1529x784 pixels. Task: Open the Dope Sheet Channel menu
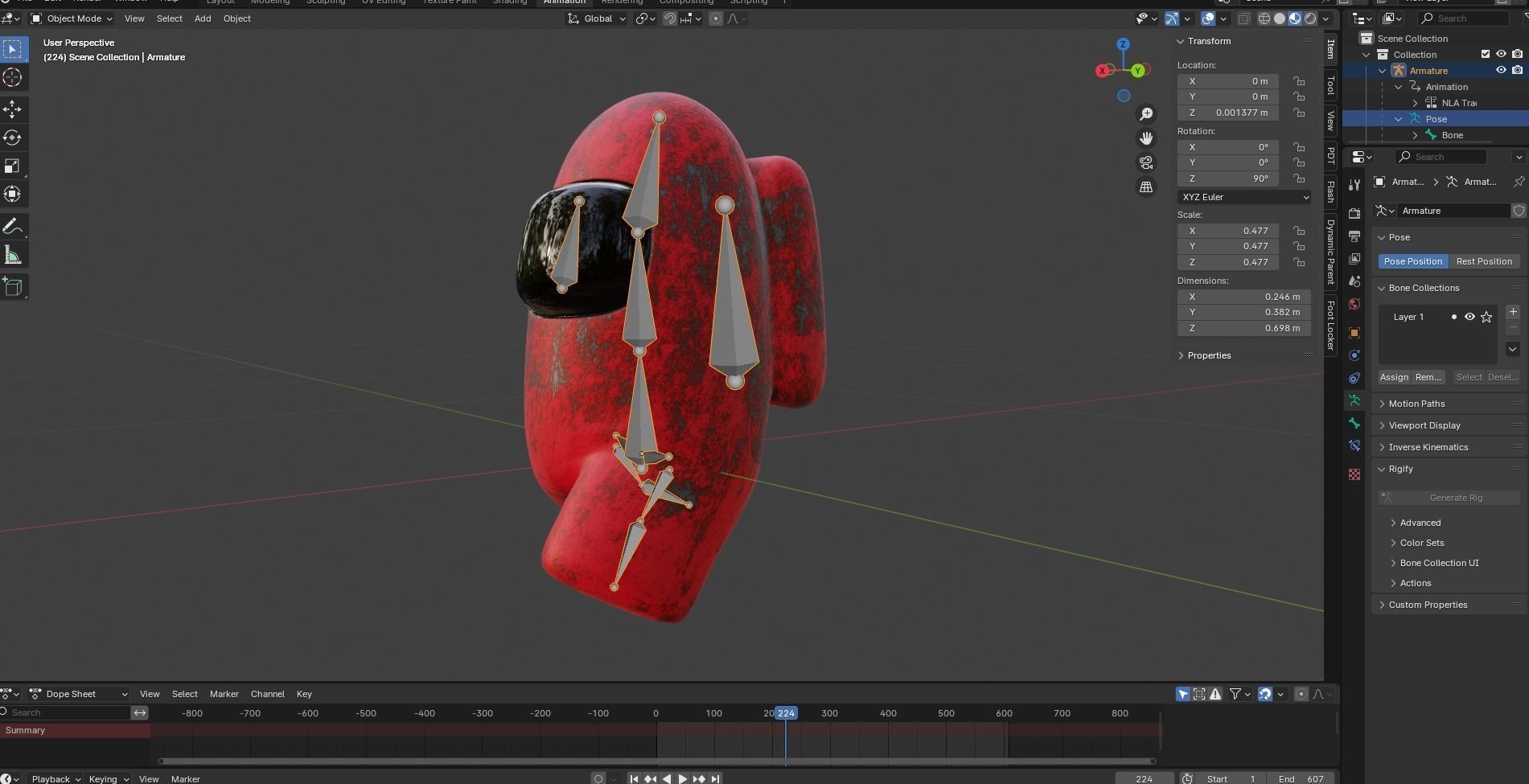(267, 694)
